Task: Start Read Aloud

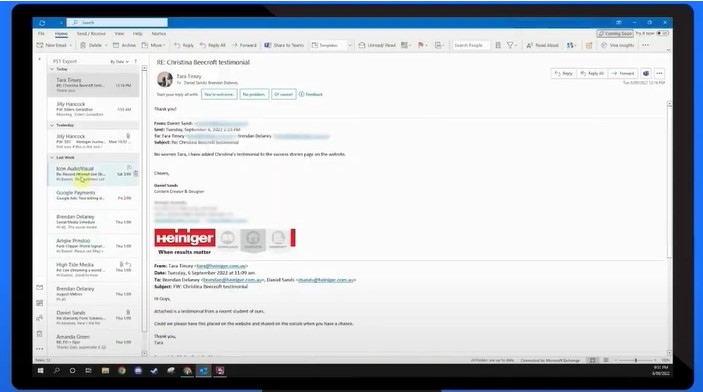Action: click(x=542, y=45)
